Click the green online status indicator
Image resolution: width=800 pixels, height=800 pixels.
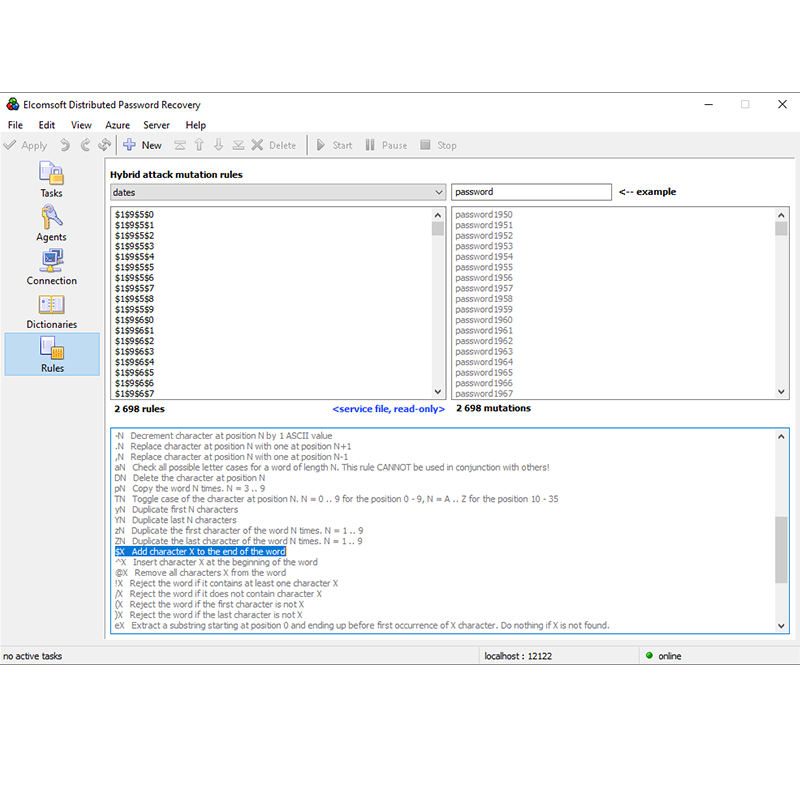[x=649, y=656]
